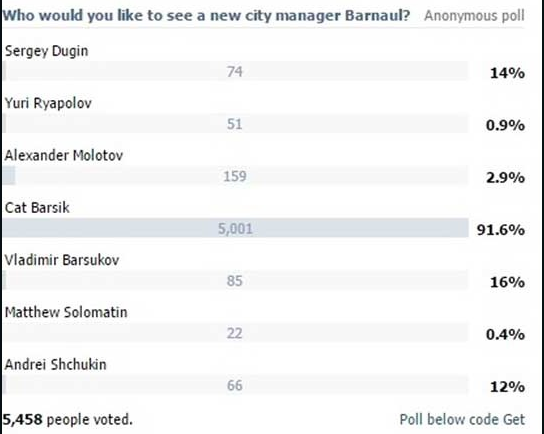Click Cat Barsik's bar showing 5,001 votes
Image resolution: width=544 pixels, height=434 pixels.
coord(236,228)
